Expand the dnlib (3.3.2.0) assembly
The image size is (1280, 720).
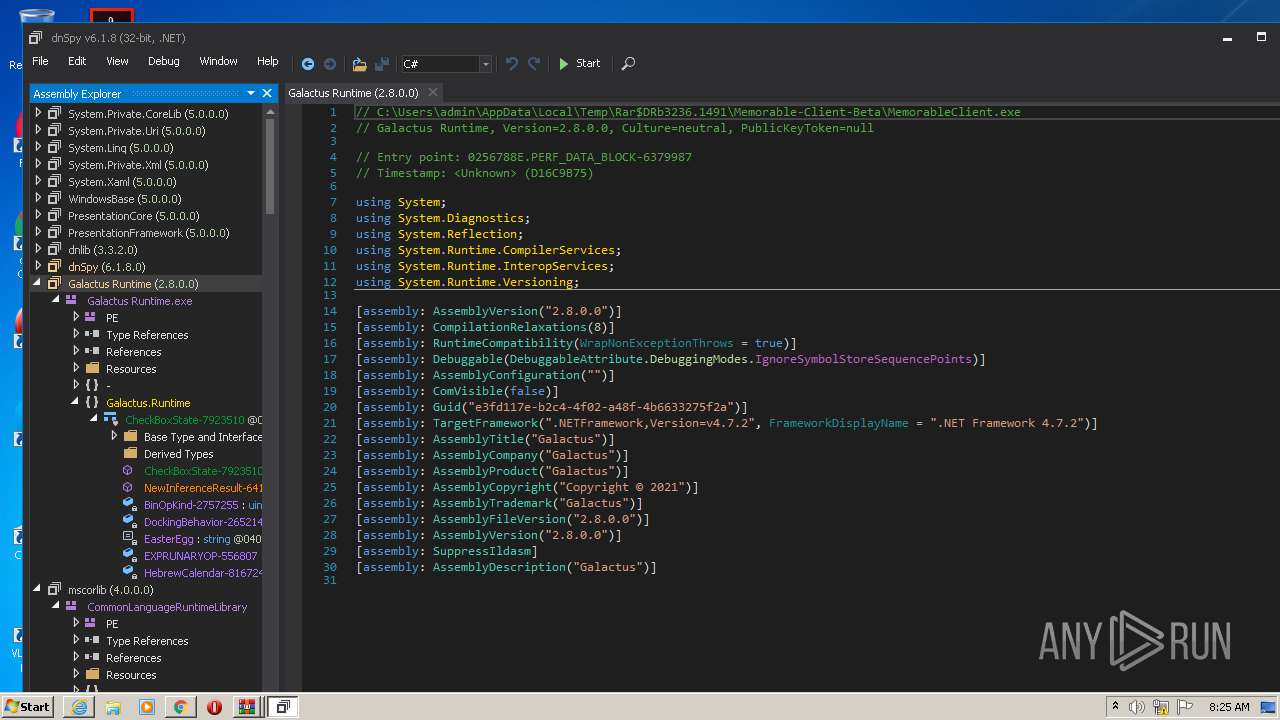point(39,250)
